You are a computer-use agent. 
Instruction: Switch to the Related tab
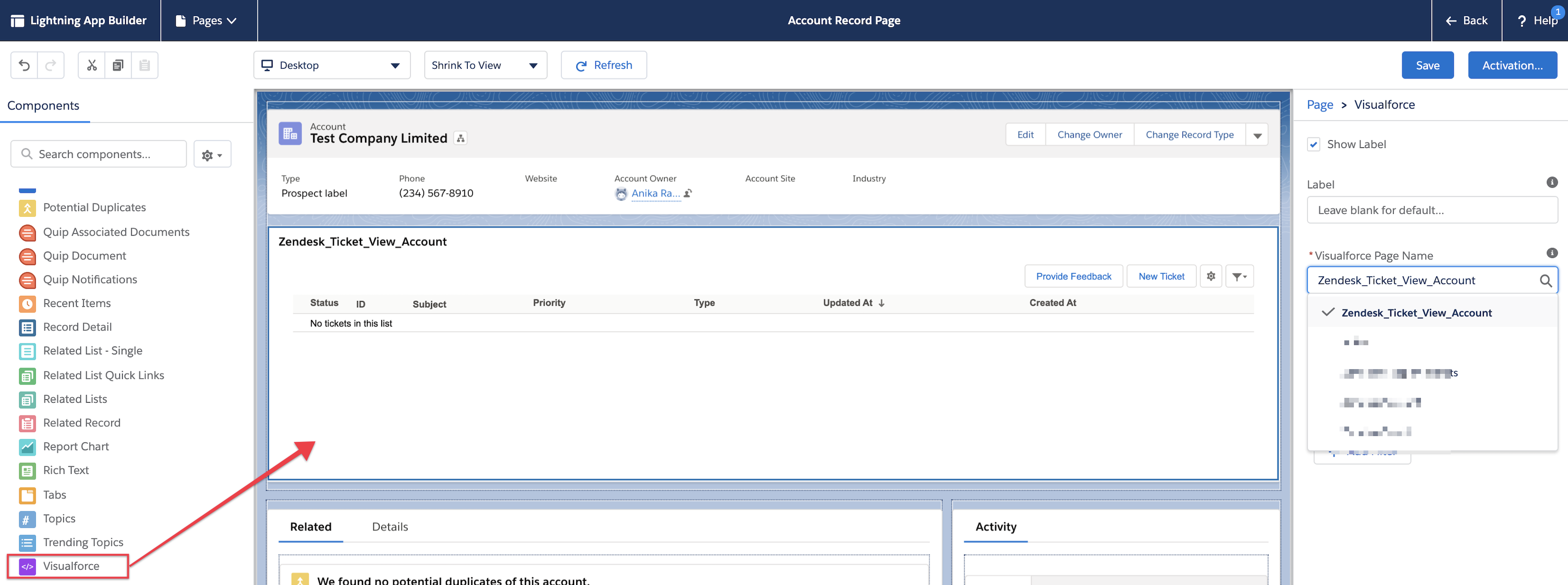[310, 527]
